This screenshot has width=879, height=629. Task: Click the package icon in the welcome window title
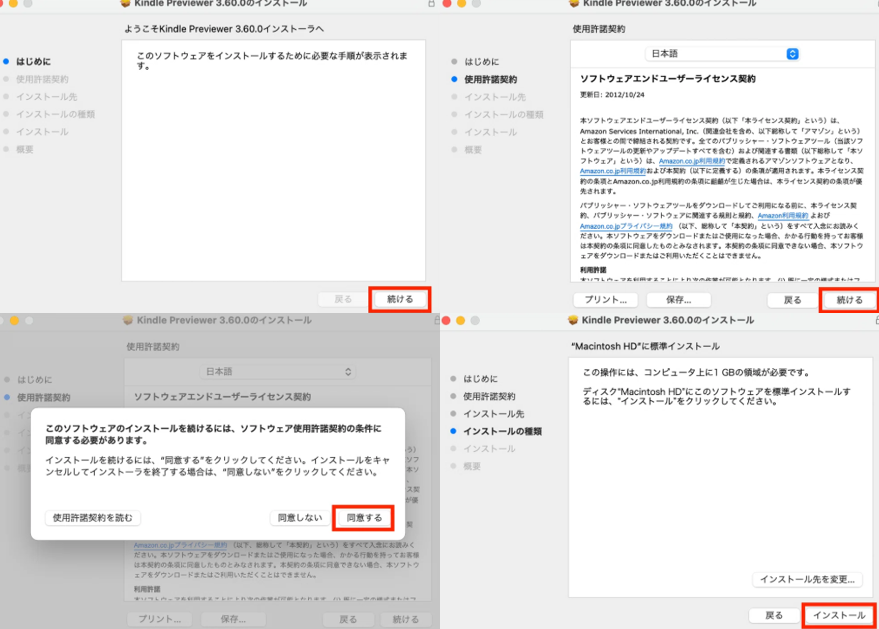click(x=126, y=3)
